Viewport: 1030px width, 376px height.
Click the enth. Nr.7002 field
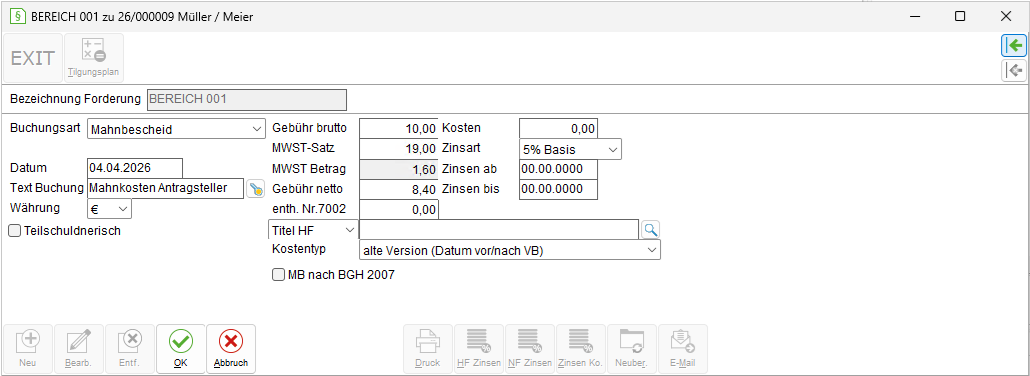click(x=399, y=210)
